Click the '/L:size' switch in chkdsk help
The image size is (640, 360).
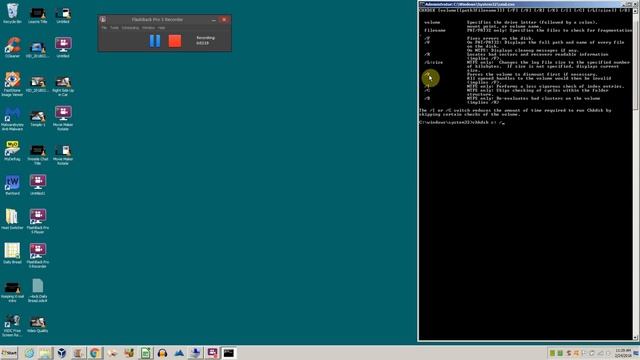tap(433, 62)
